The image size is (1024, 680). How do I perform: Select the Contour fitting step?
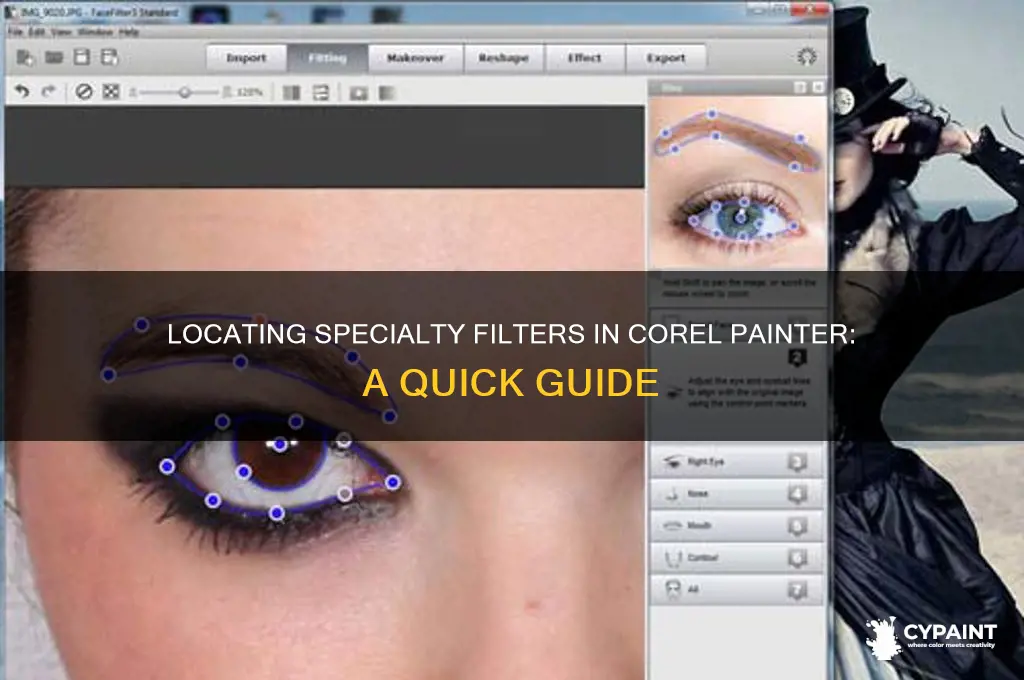tap(736, 558)
